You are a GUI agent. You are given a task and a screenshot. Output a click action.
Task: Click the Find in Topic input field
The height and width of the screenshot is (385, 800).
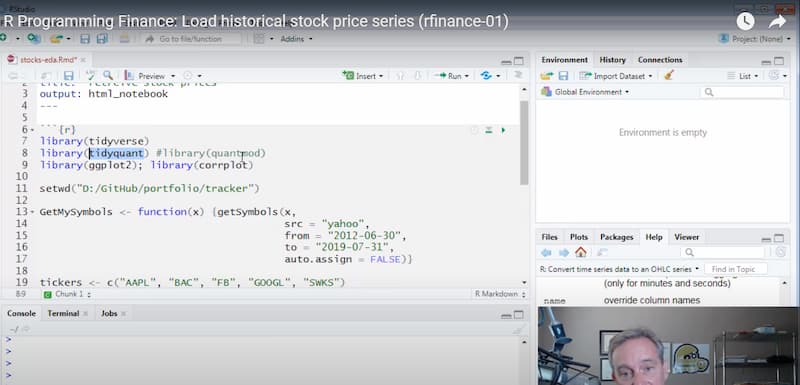[736, 269]
